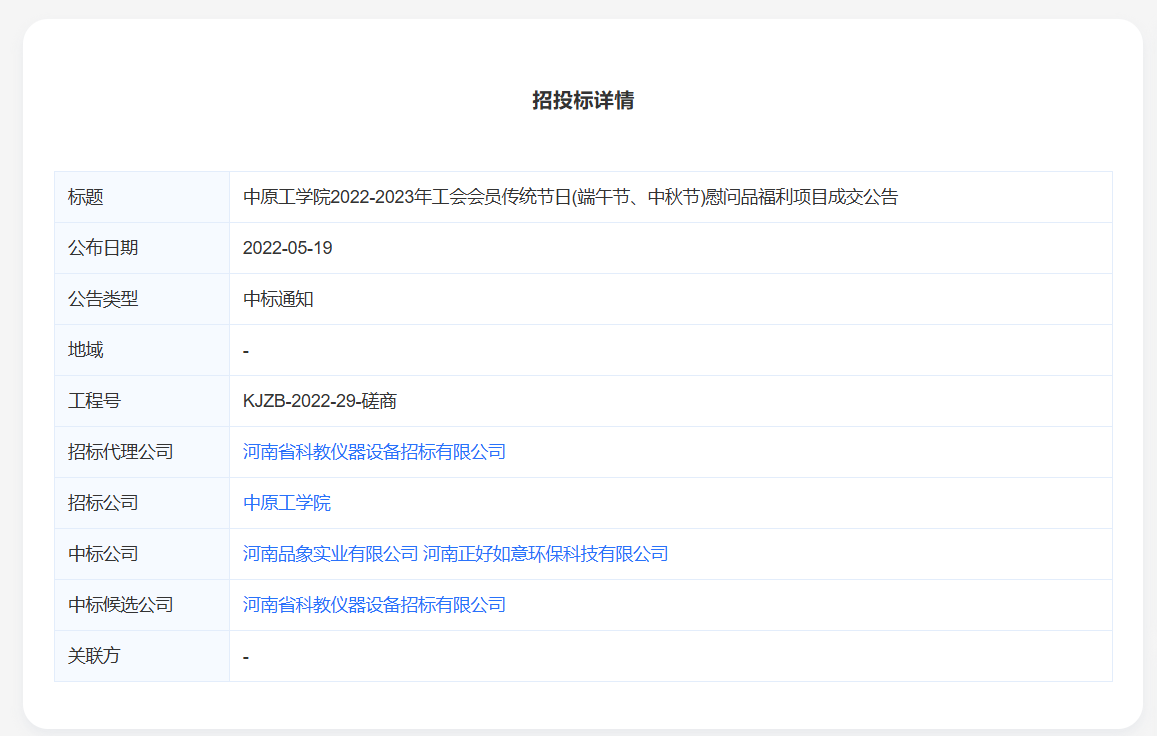Select the 中标通知 value text

(278, 299)
